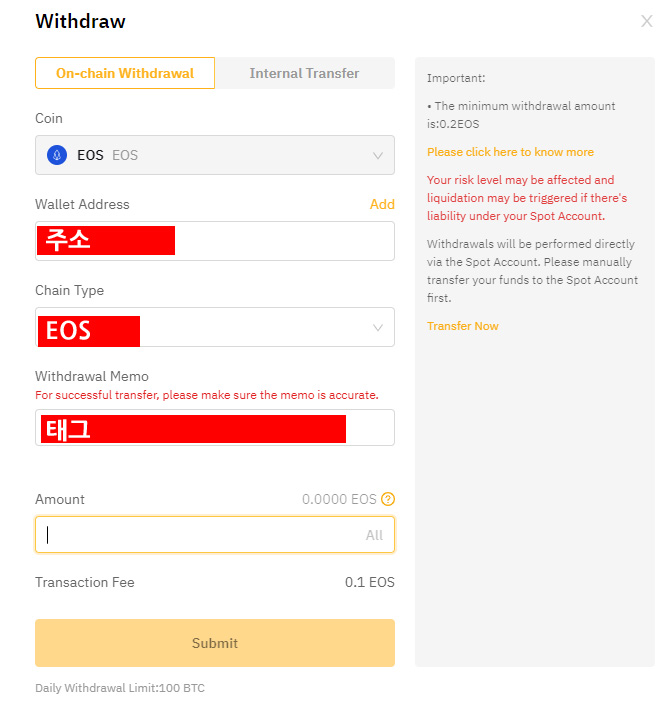
Task: Click the Daily Withdrawal Limit text
Action: pos(120,688)
